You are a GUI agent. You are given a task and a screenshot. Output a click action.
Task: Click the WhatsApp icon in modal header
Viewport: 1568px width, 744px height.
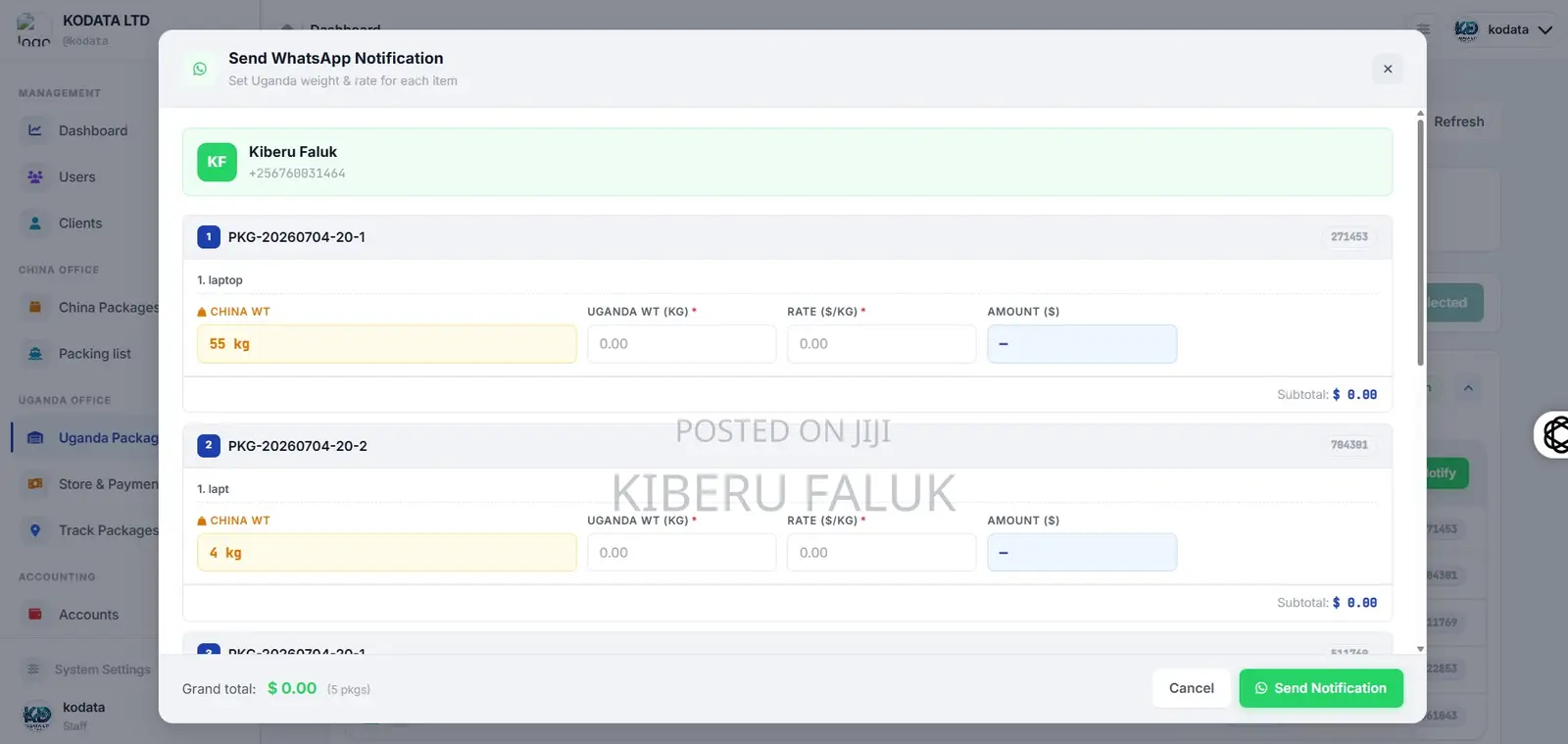(x=200, y=69)
